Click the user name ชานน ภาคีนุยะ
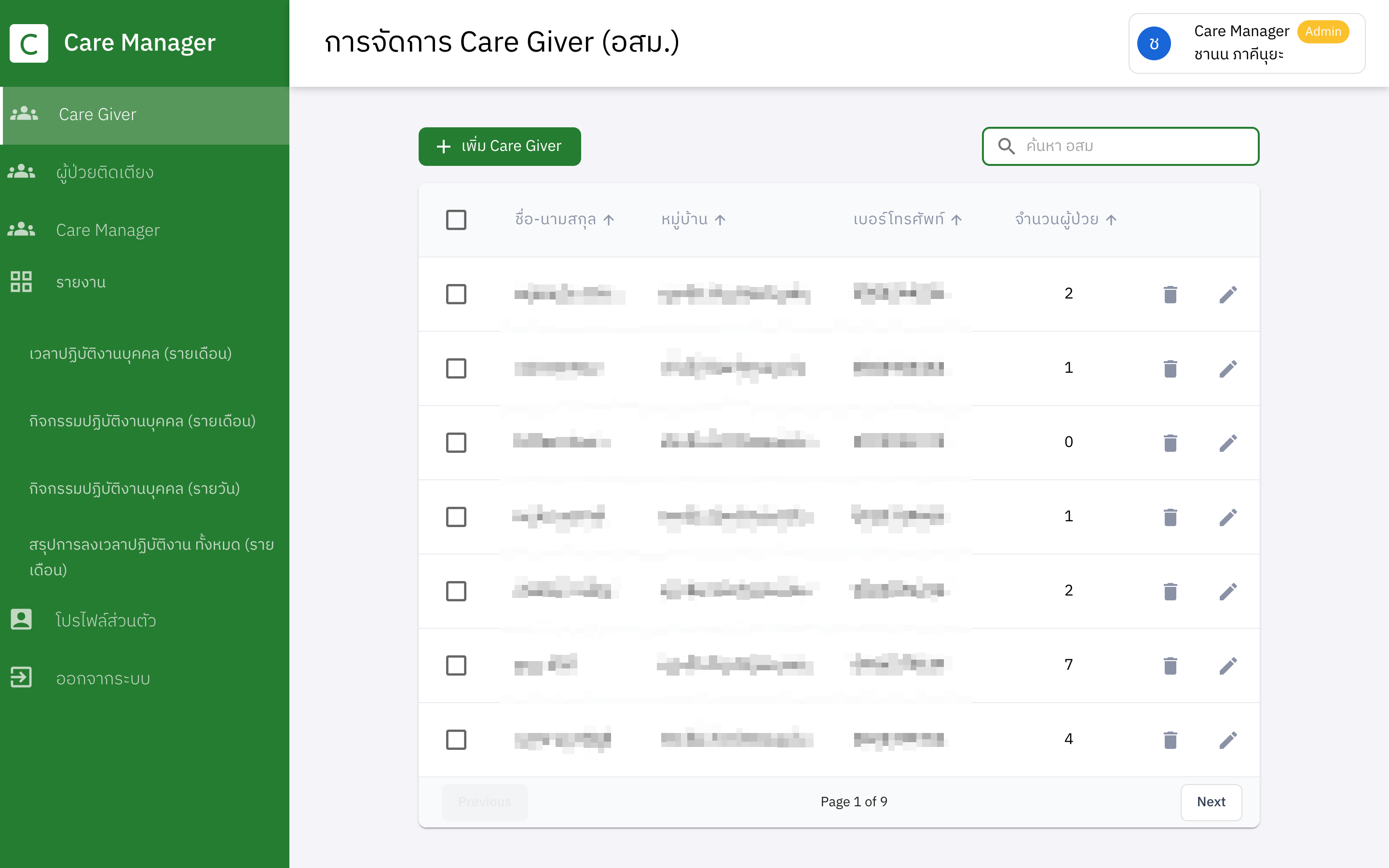 tap(1239, 54)
